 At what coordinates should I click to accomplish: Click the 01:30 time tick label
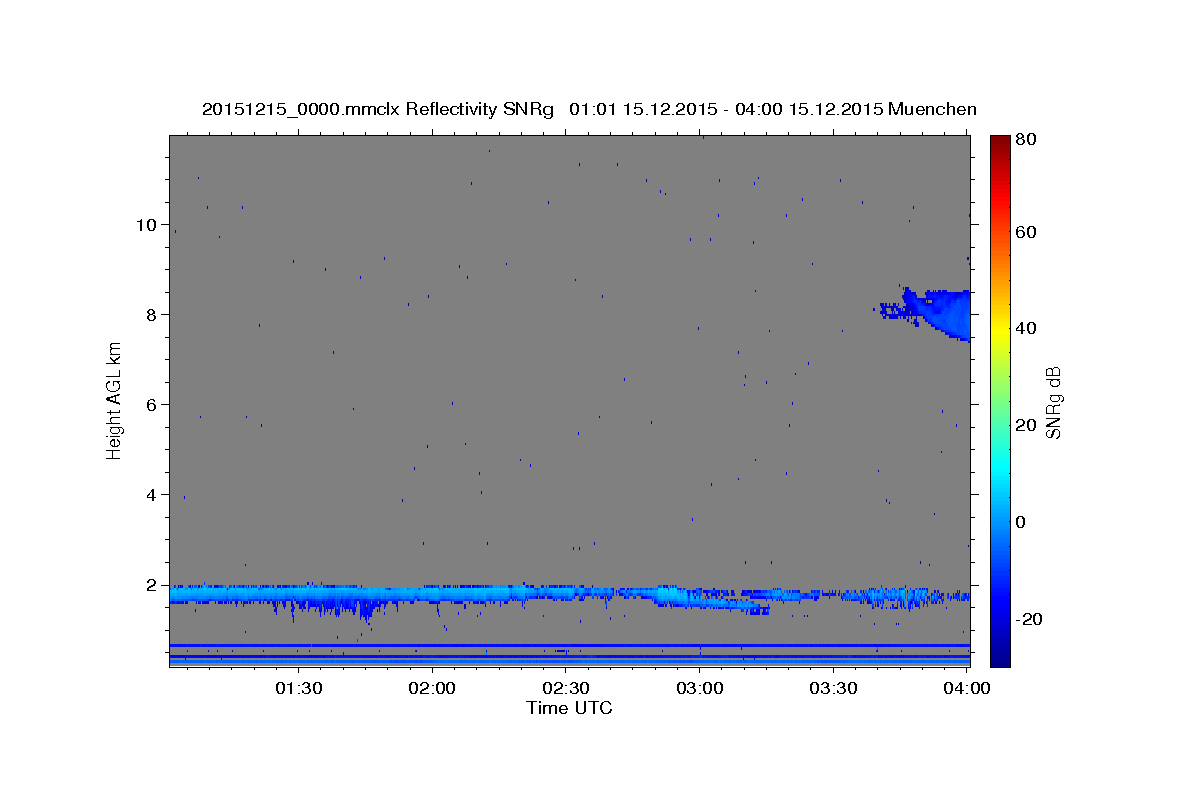[x=298, y=689]
